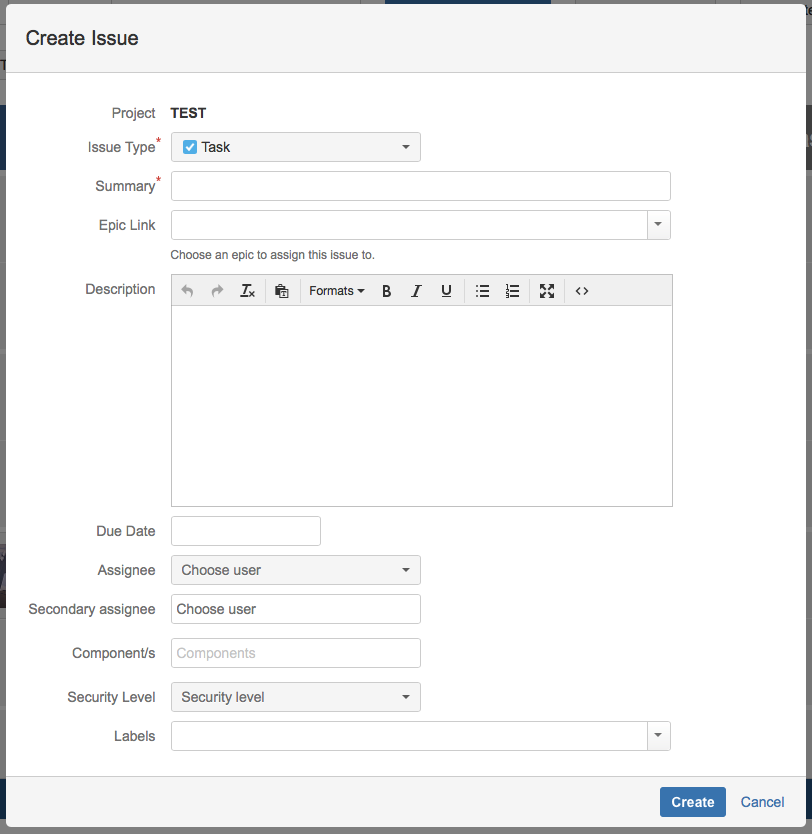The height and width of the screenshot is (834, 812).
Task: Expand the Epic Link dropdown arrow
Action: point(658,224)
